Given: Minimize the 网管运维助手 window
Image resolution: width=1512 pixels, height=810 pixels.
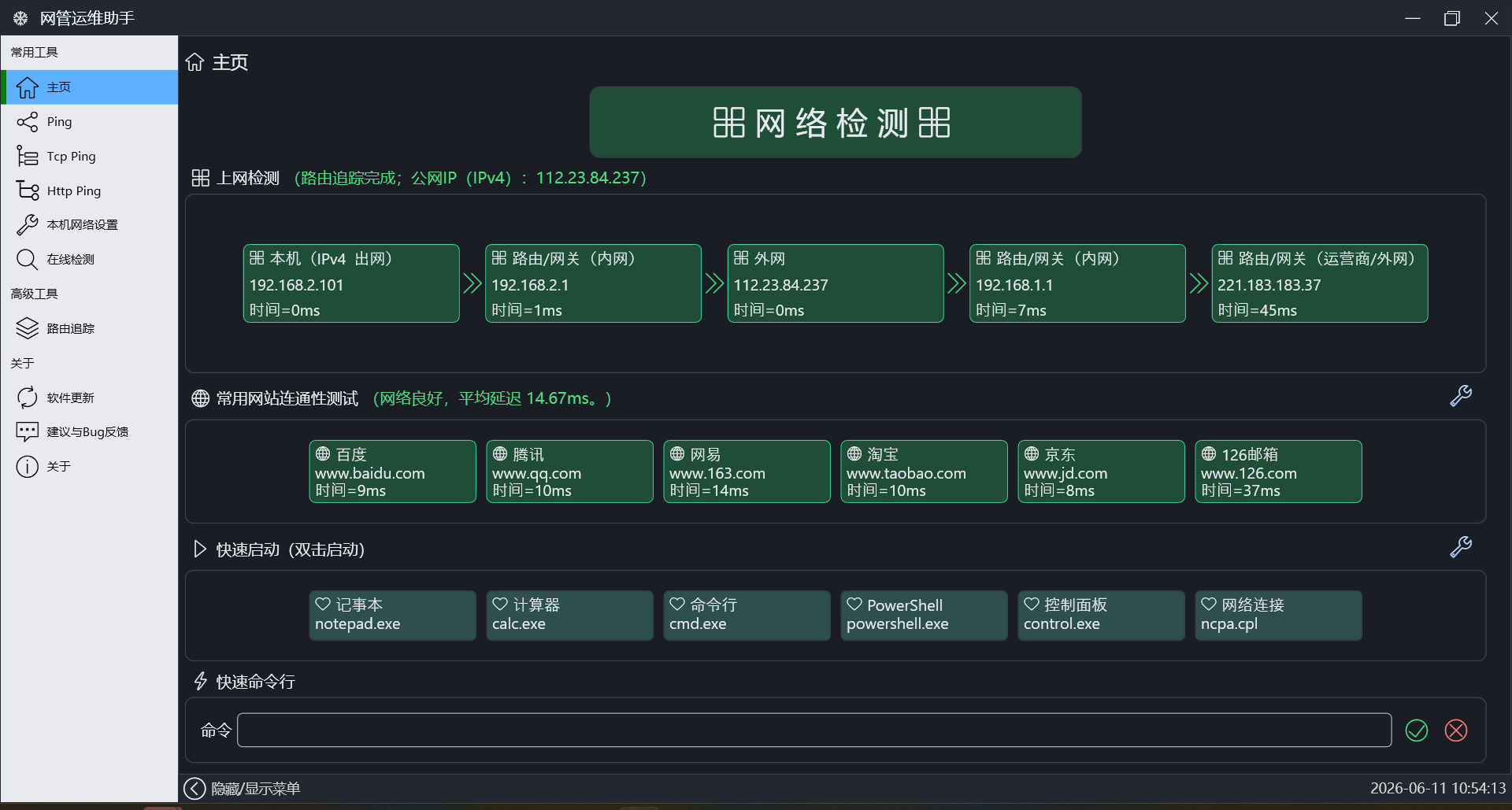Looking at the screenshot, I should [1413, 17].
